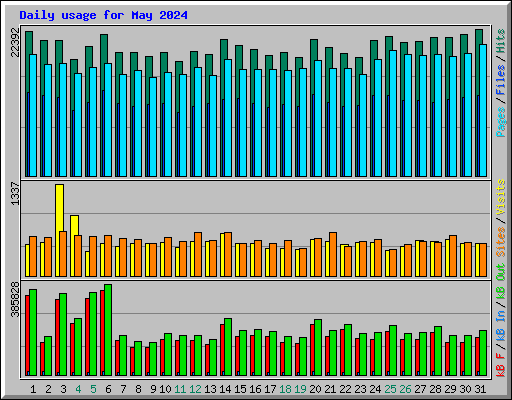512x400 pixels.
Task: Click day label 22 on the axis
Action: [345, 389]
